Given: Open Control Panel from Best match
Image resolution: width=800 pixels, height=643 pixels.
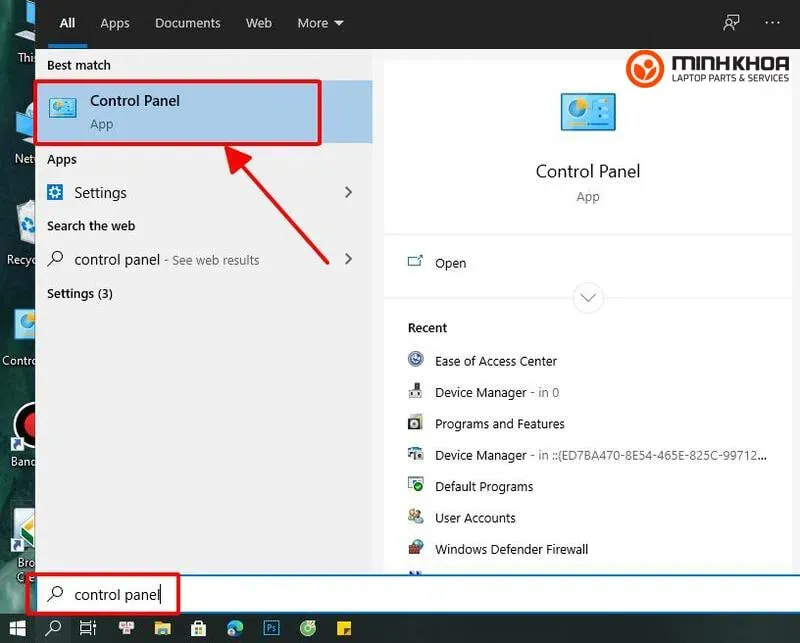Looking at the screenshot, I should [x=177, y=111].
